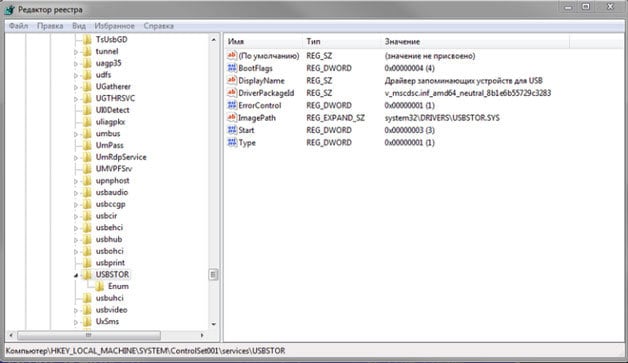The width and height of the screenshot is (628, 363).
Task: Open the Избранное menu
Action: click(115, 26)
